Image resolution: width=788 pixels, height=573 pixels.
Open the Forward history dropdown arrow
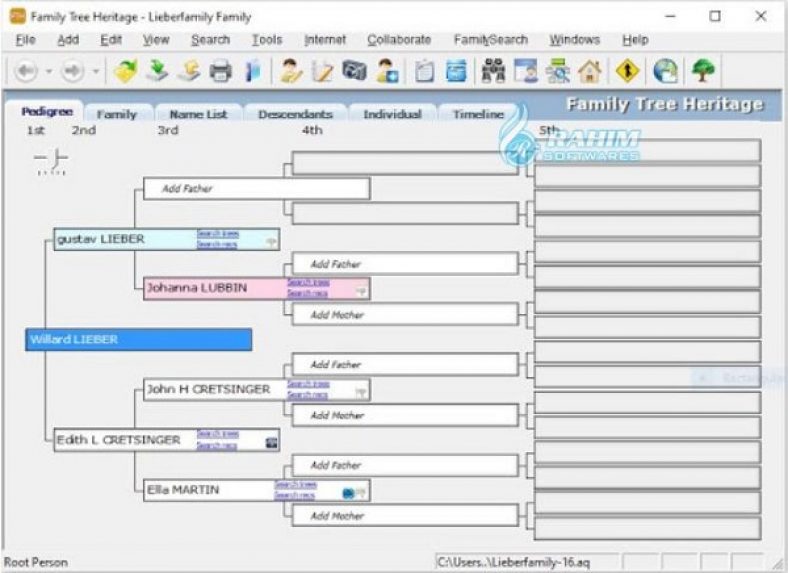point(95,71)
